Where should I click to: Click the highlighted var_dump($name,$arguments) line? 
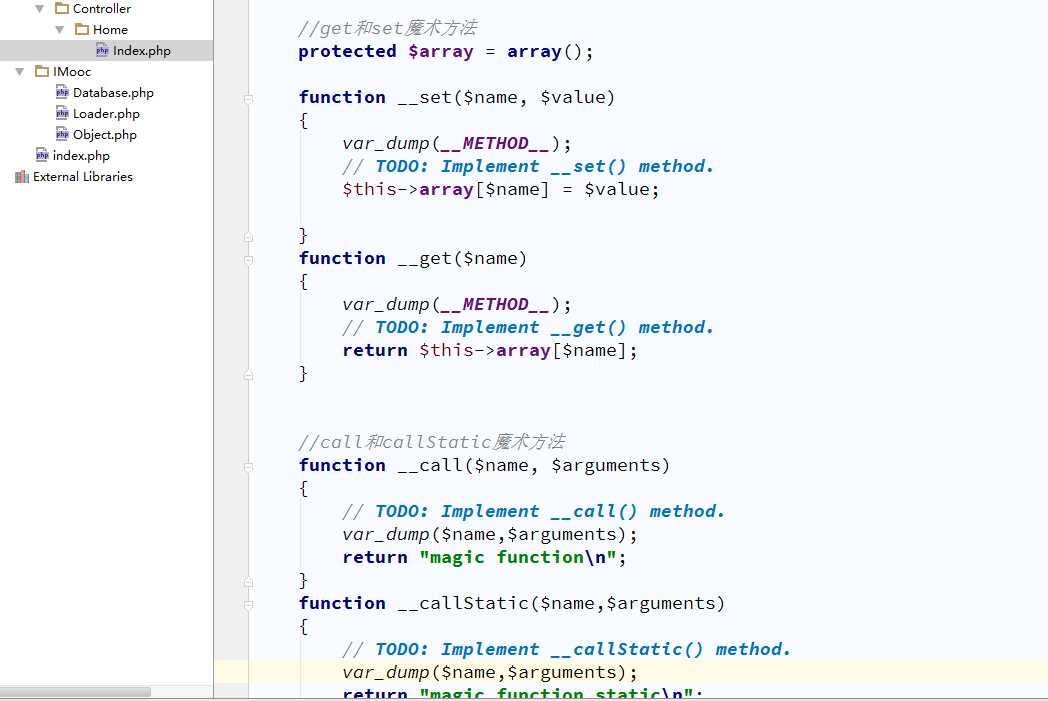(490, 672)
